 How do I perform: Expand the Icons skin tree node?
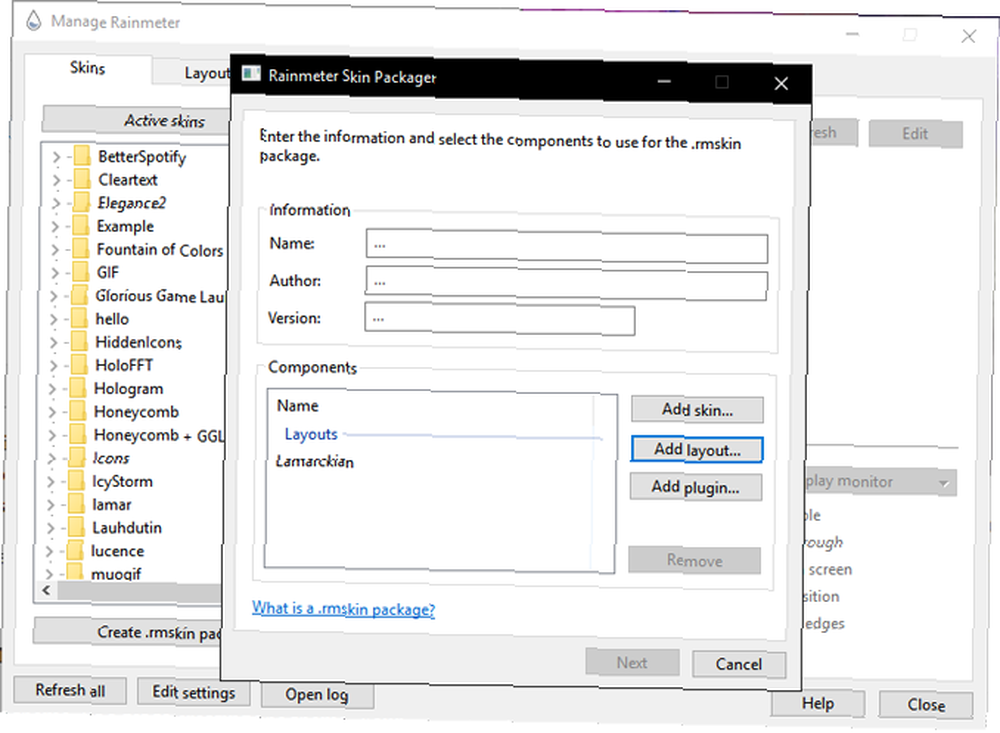[x=52, y=458]
